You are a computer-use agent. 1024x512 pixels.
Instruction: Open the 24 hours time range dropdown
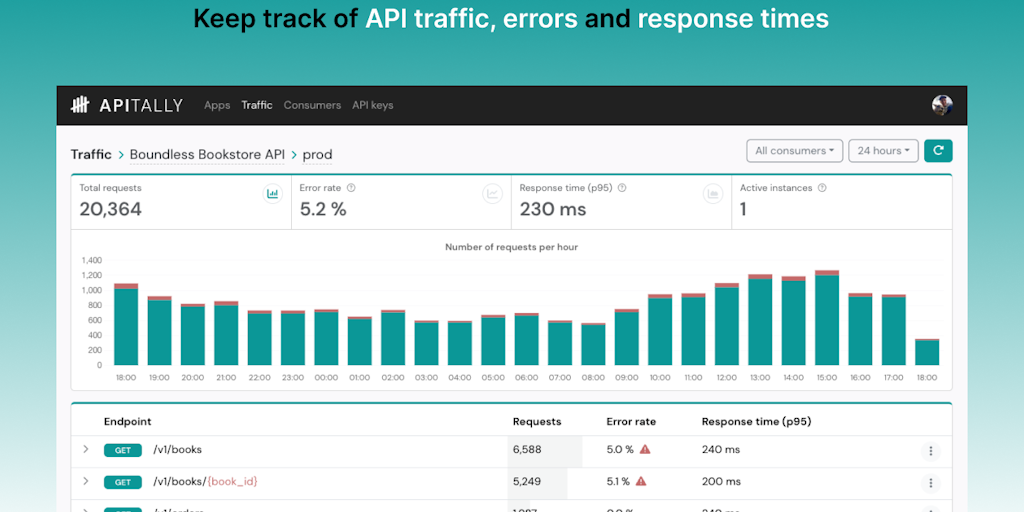[884, 151]
